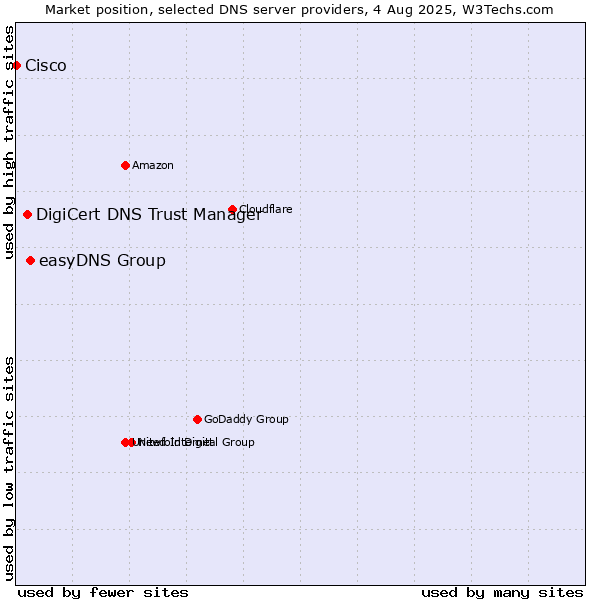Screen dimensions: 600x600
Task: Select the 'Cloudflare' label text
Action: (x=266, y=209)
